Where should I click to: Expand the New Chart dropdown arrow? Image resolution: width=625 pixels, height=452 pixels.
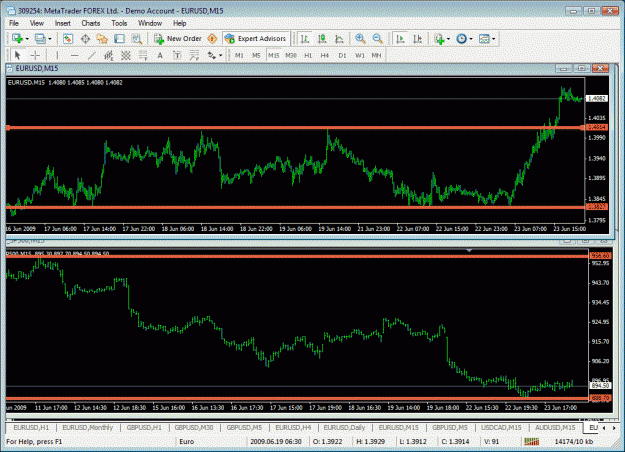pyautogui.click(x=27, y=39)
